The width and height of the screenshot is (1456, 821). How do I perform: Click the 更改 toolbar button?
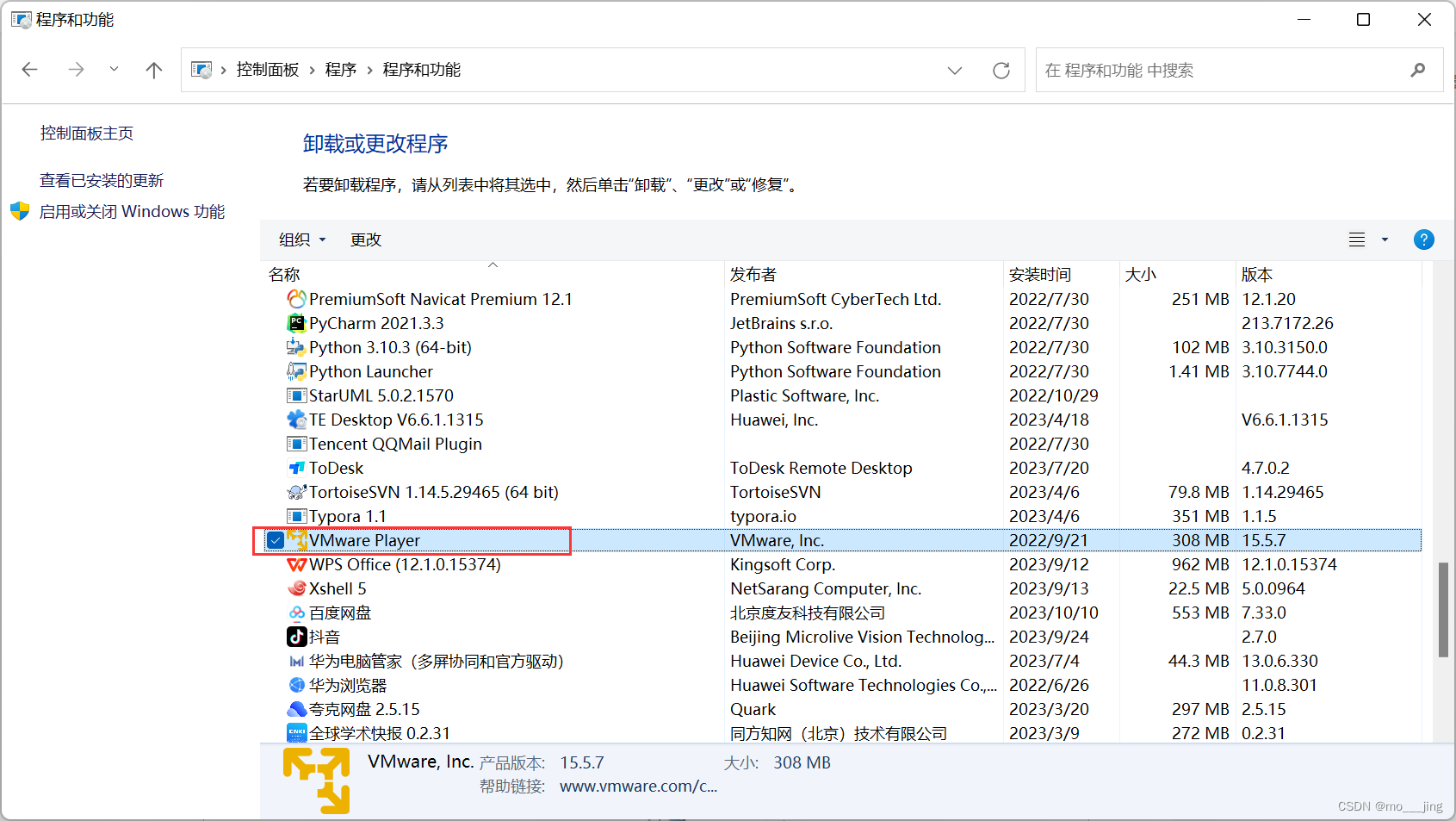[x=366, y=239]
